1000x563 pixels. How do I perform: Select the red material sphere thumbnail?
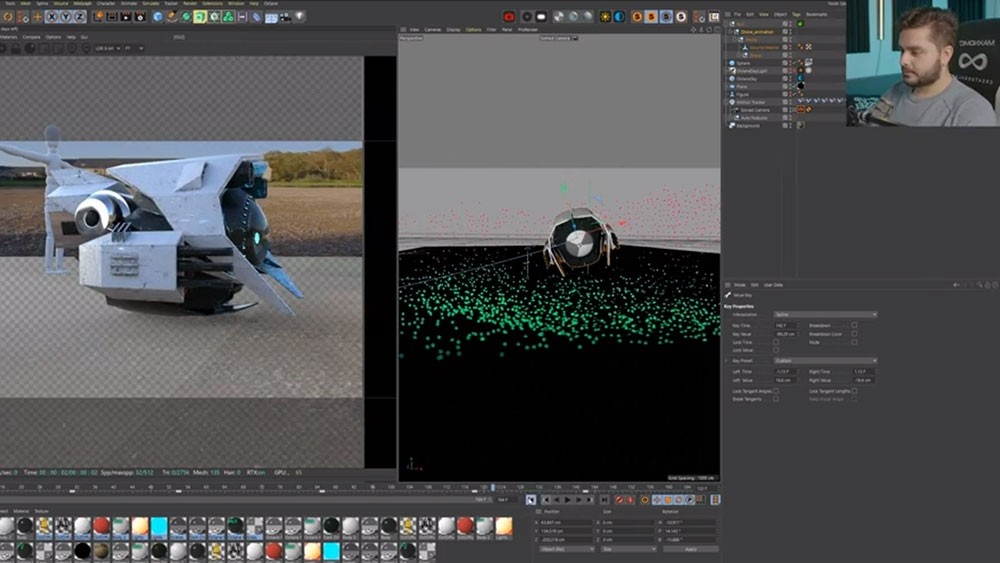tap(101, 526)
